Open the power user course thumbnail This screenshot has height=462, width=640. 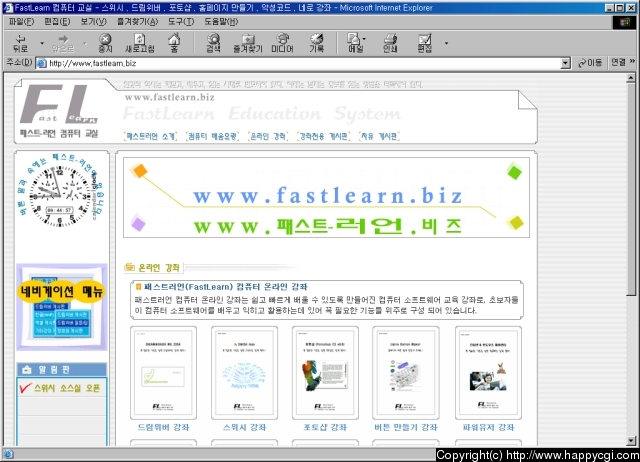(488, 373)
